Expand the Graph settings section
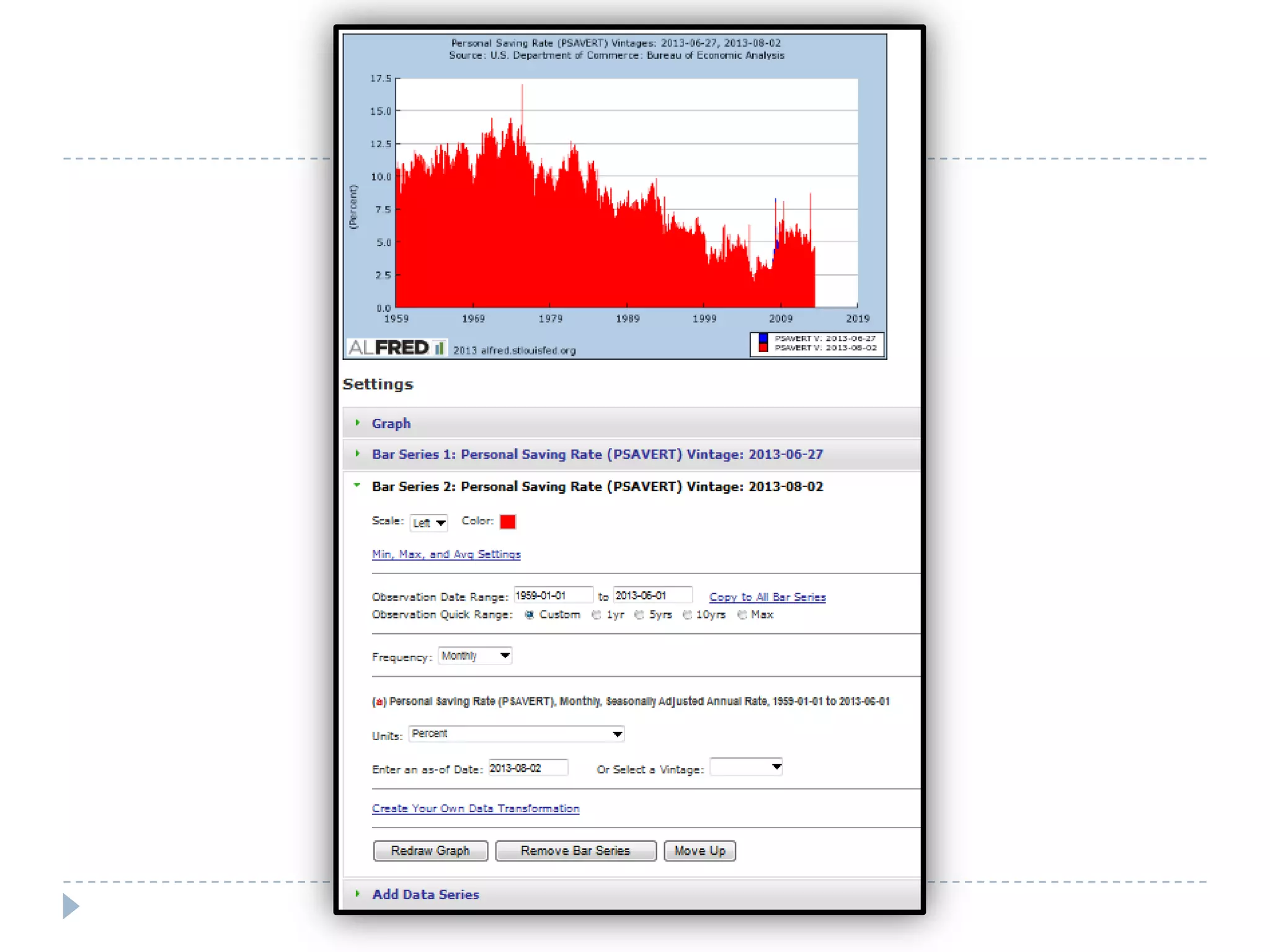The width and height of the screenshot is (1270, 952). (x=391, y=423)
